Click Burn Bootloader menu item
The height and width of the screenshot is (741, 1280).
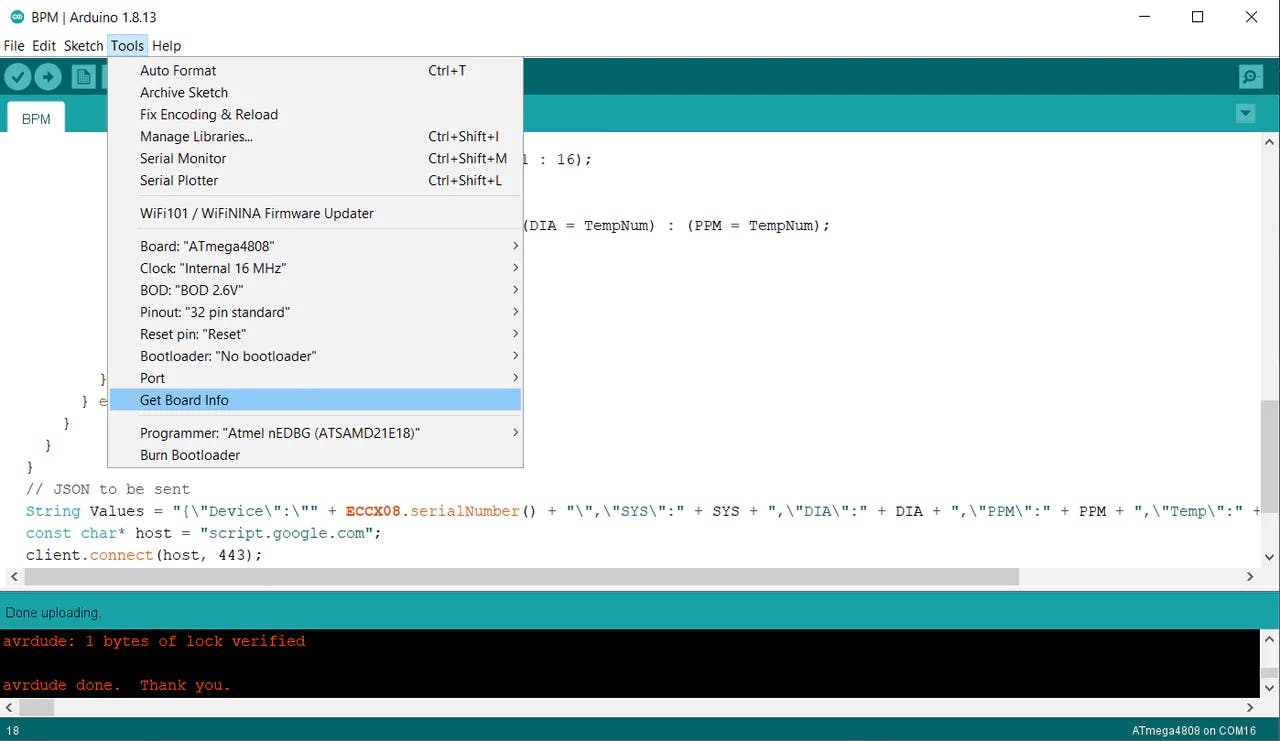[x=315, y=456]
